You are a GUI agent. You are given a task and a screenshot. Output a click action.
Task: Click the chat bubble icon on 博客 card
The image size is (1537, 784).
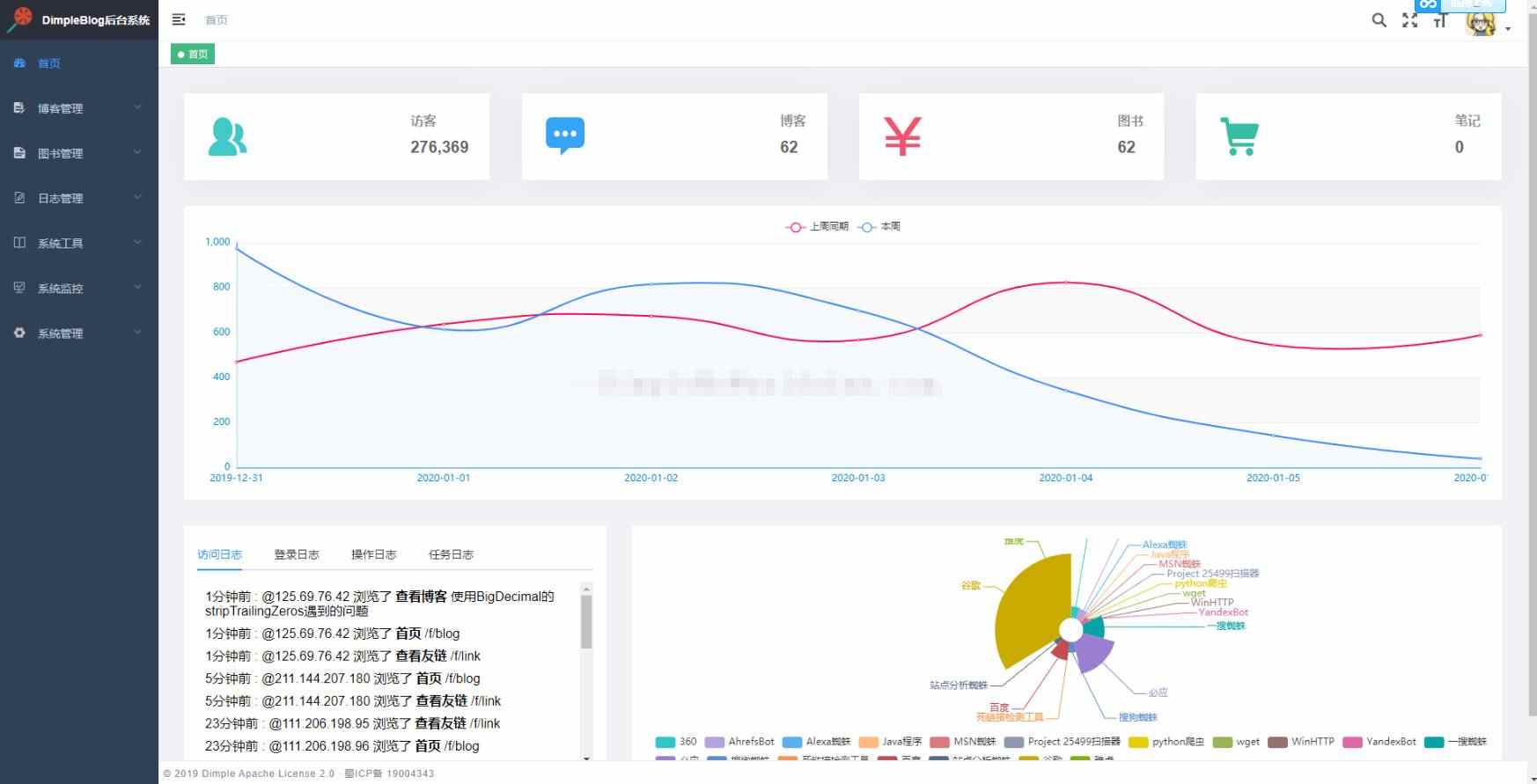tap(565, 136)
